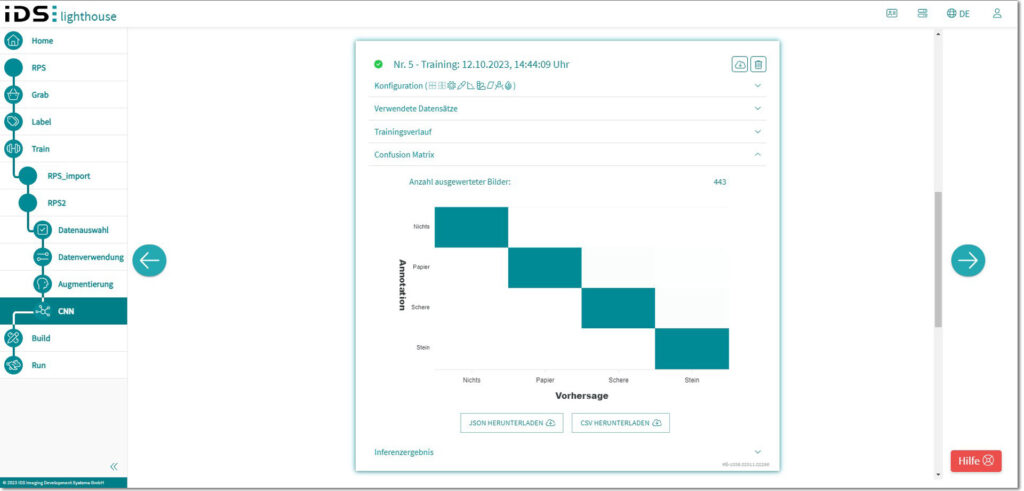Open the user account icon
Image resolution: width=1024 pixels, height=491 pixels.
[996, 14]
